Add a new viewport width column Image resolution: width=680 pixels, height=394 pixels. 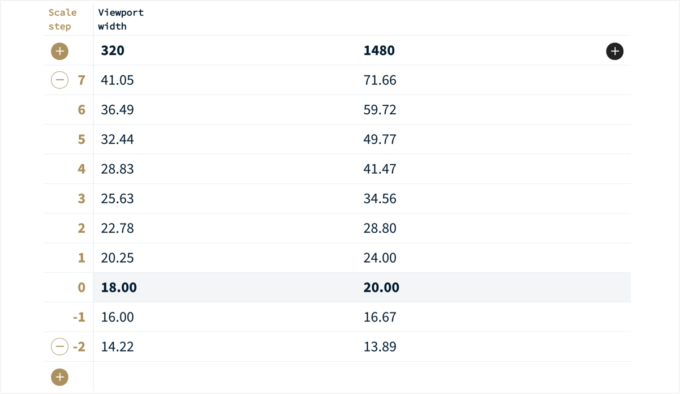pyautogui.click(x=615, y=51)
